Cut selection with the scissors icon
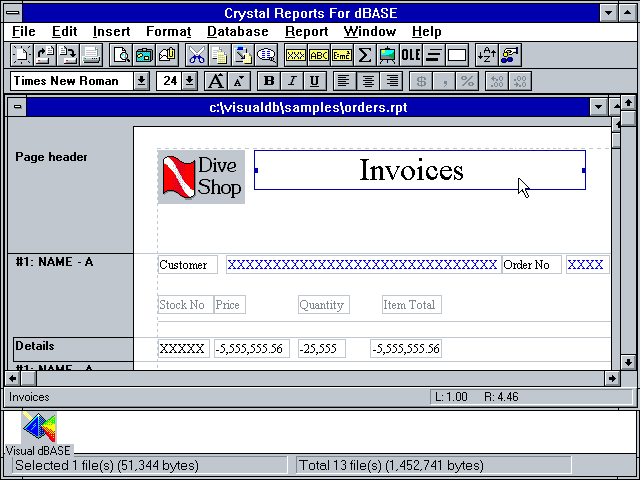The height and width of the screenshot is (480, 640). tap(197, 55)
